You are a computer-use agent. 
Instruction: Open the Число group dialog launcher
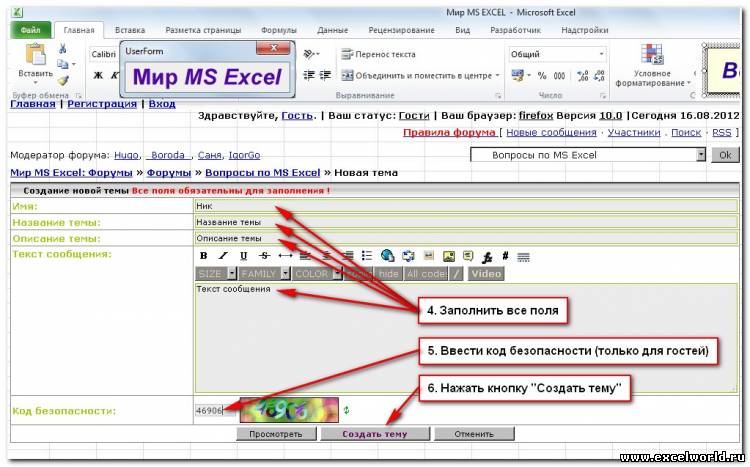click(603, 96)
